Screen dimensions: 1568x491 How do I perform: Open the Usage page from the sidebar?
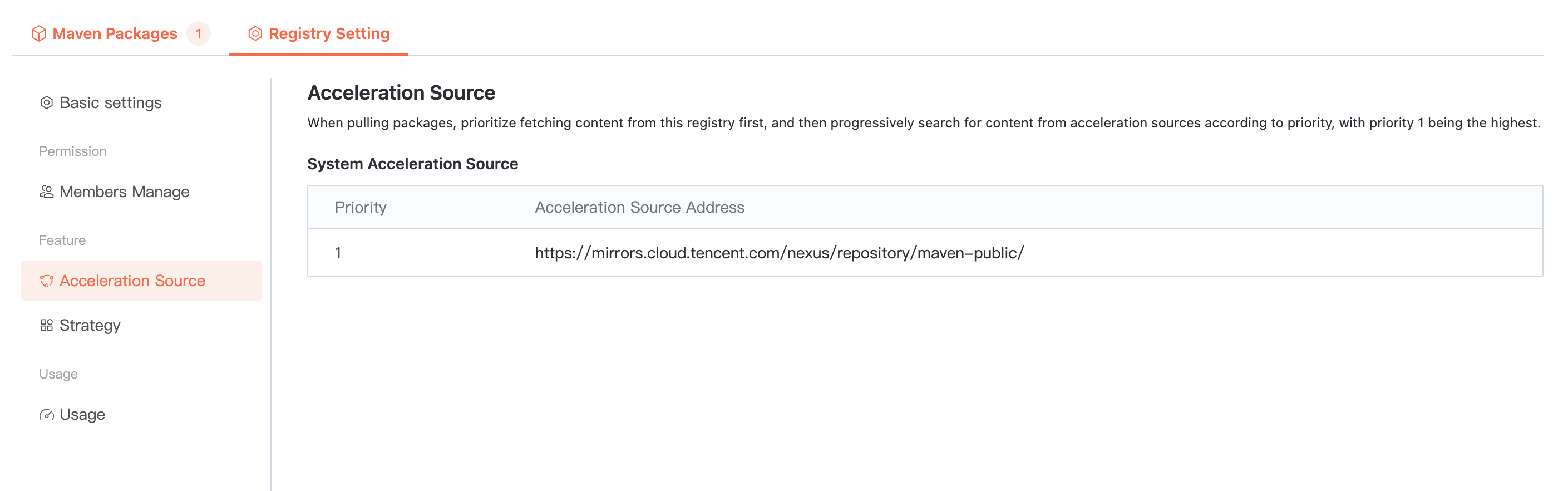tap(82, 415)
